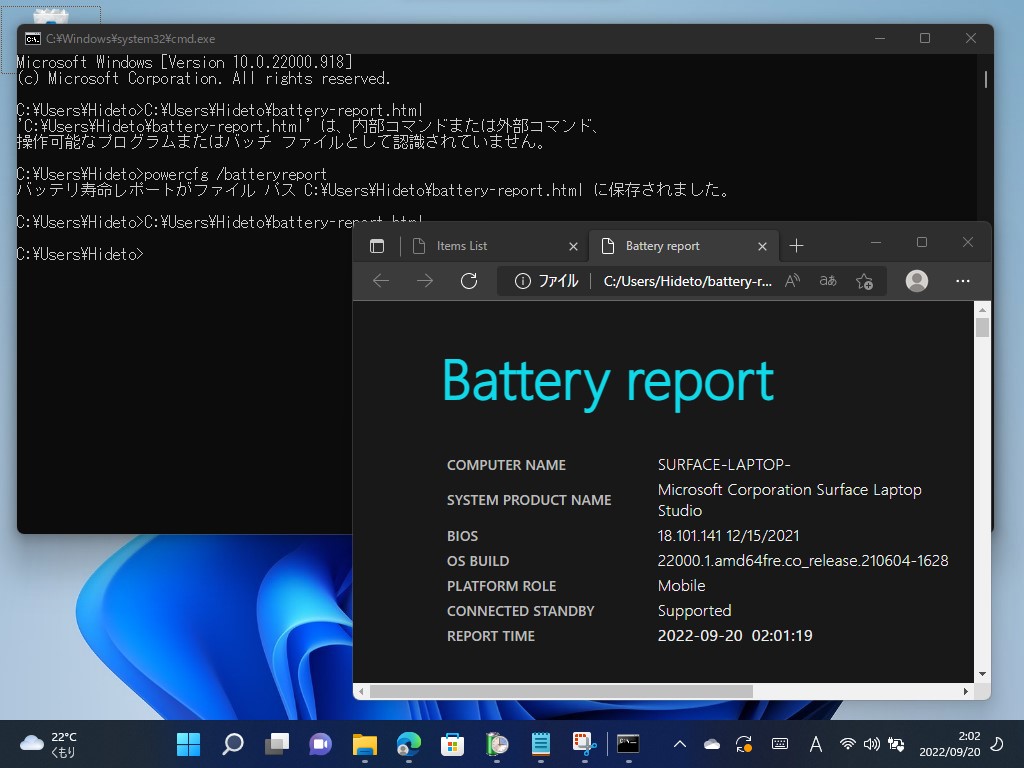This screenshot has height=768, width=1024.
Task: Open the tab actions menu in Edge
Action: 378,245
